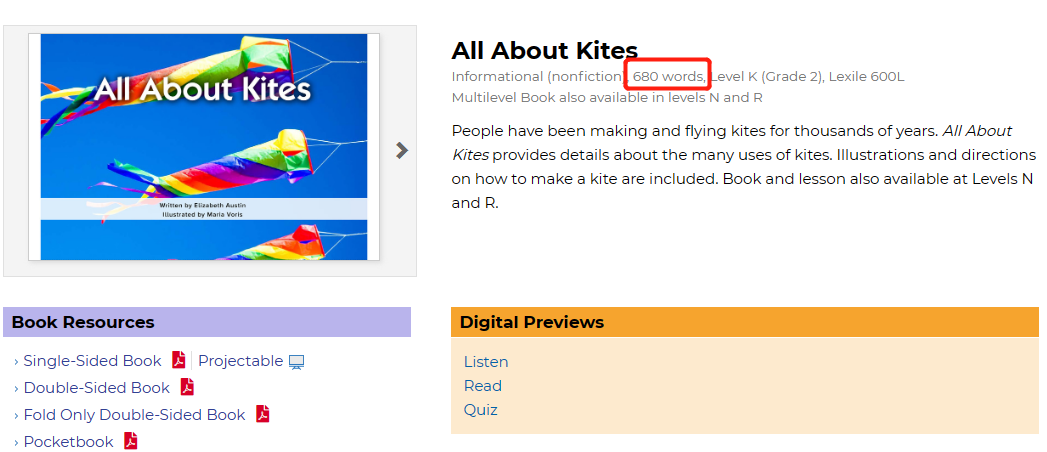Open the Projectable link
1047x452 pixels.
pyautogui.click(x=240, y=361)
